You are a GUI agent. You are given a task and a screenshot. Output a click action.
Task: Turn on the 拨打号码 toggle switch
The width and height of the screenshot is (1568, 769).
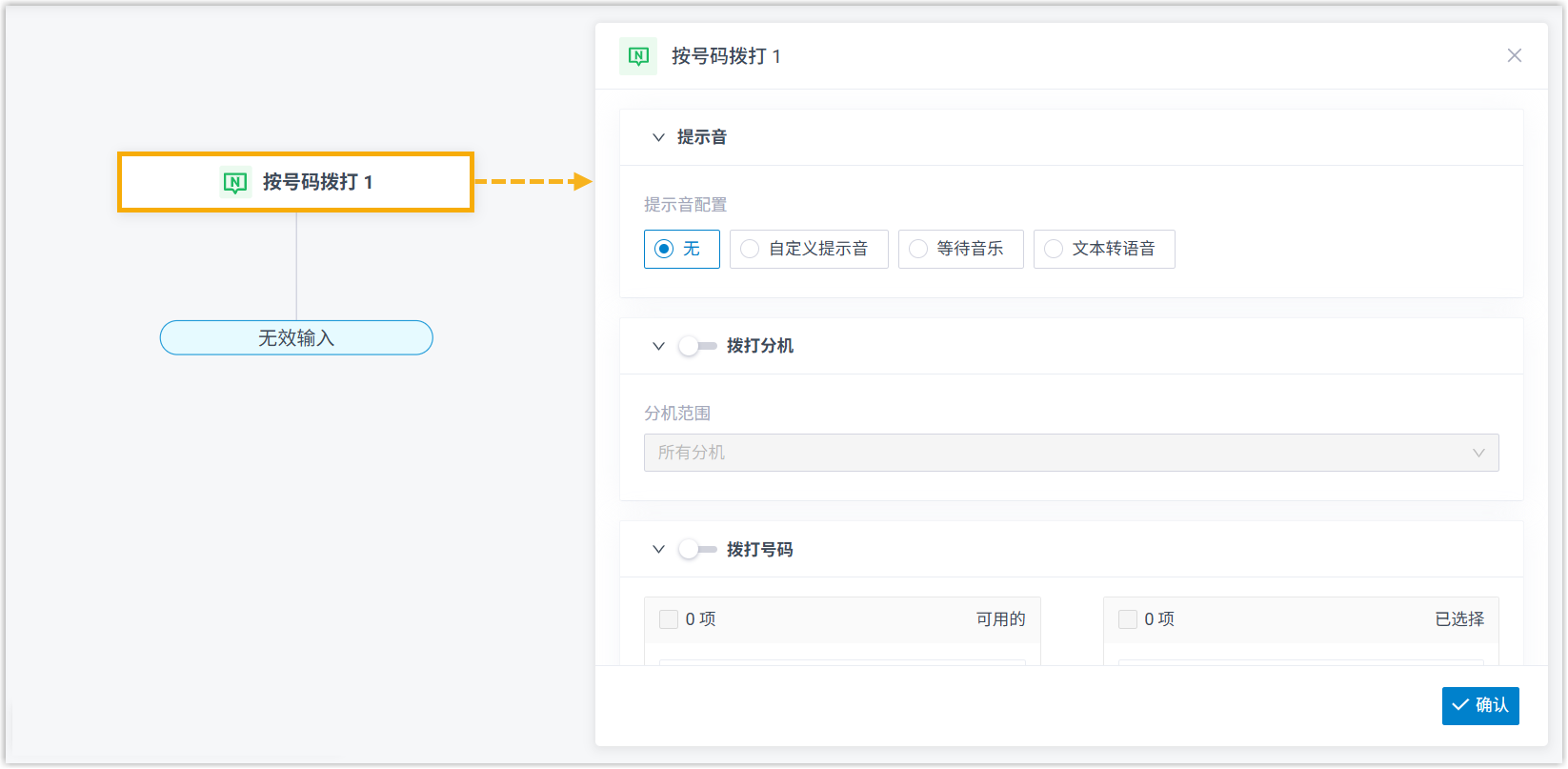[x=697, y=550]
